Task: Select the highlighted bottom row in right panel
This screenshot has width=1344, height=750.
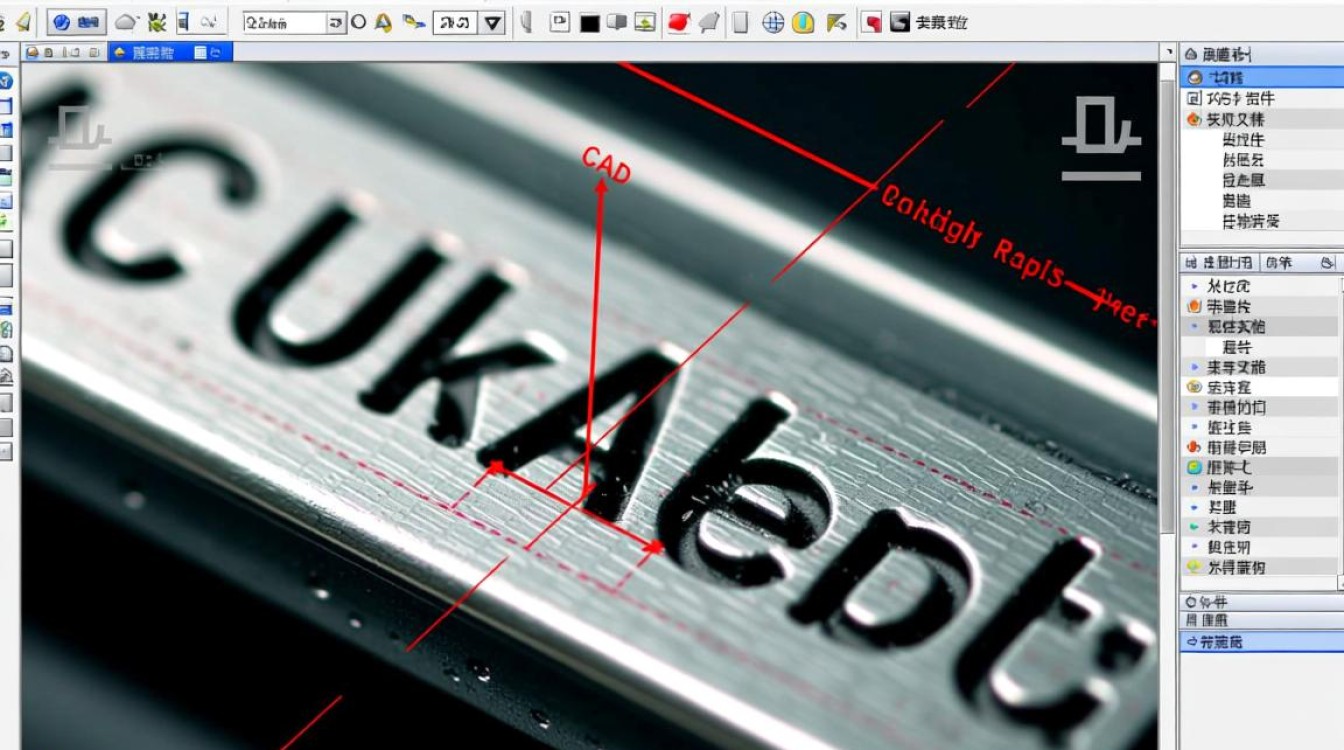Action: 1261,642
